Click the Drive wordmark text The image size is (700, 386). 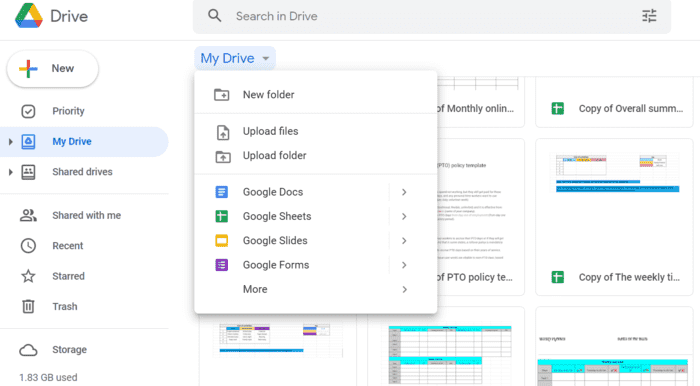(x=69, y=17)
